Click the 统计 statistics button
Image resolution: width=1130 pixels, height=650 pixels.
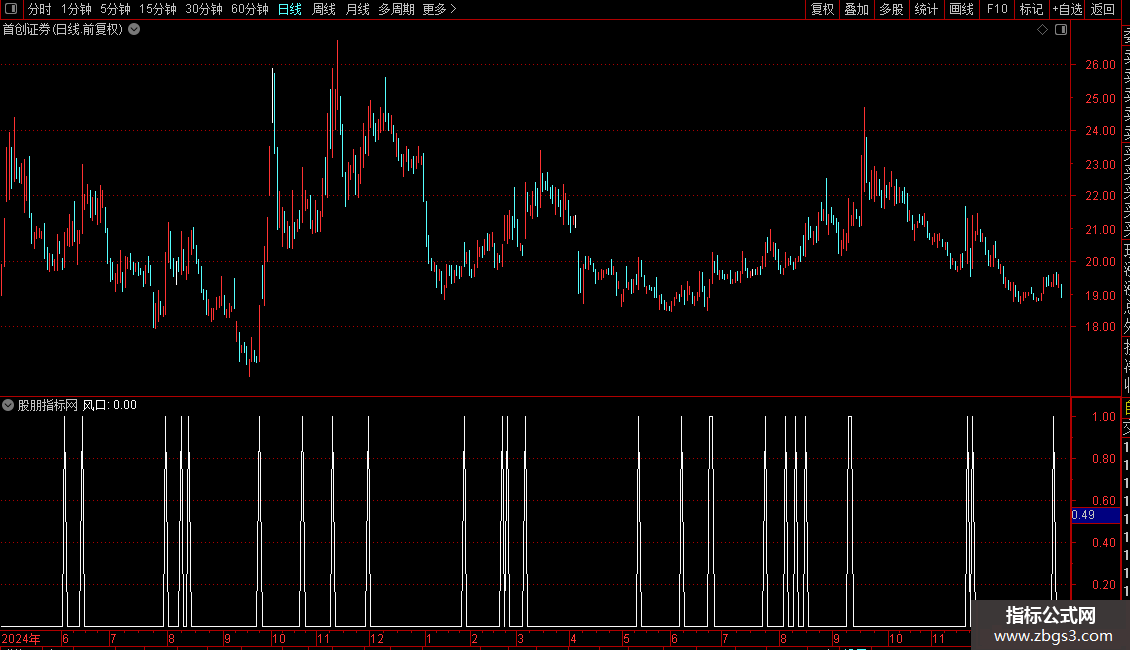coord(926,9)
